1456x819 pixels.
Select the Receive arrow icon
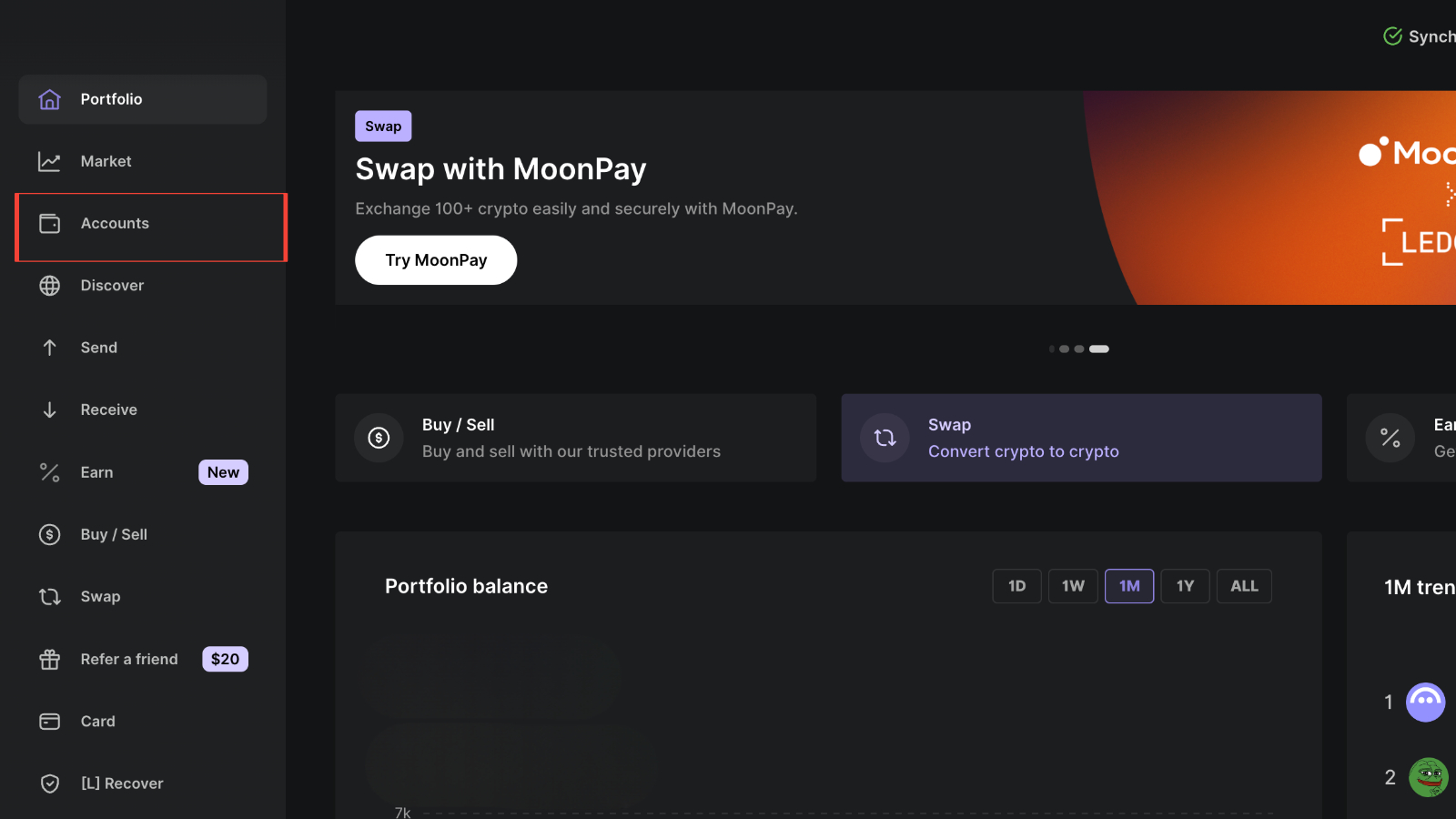click(x=49, y=409)
